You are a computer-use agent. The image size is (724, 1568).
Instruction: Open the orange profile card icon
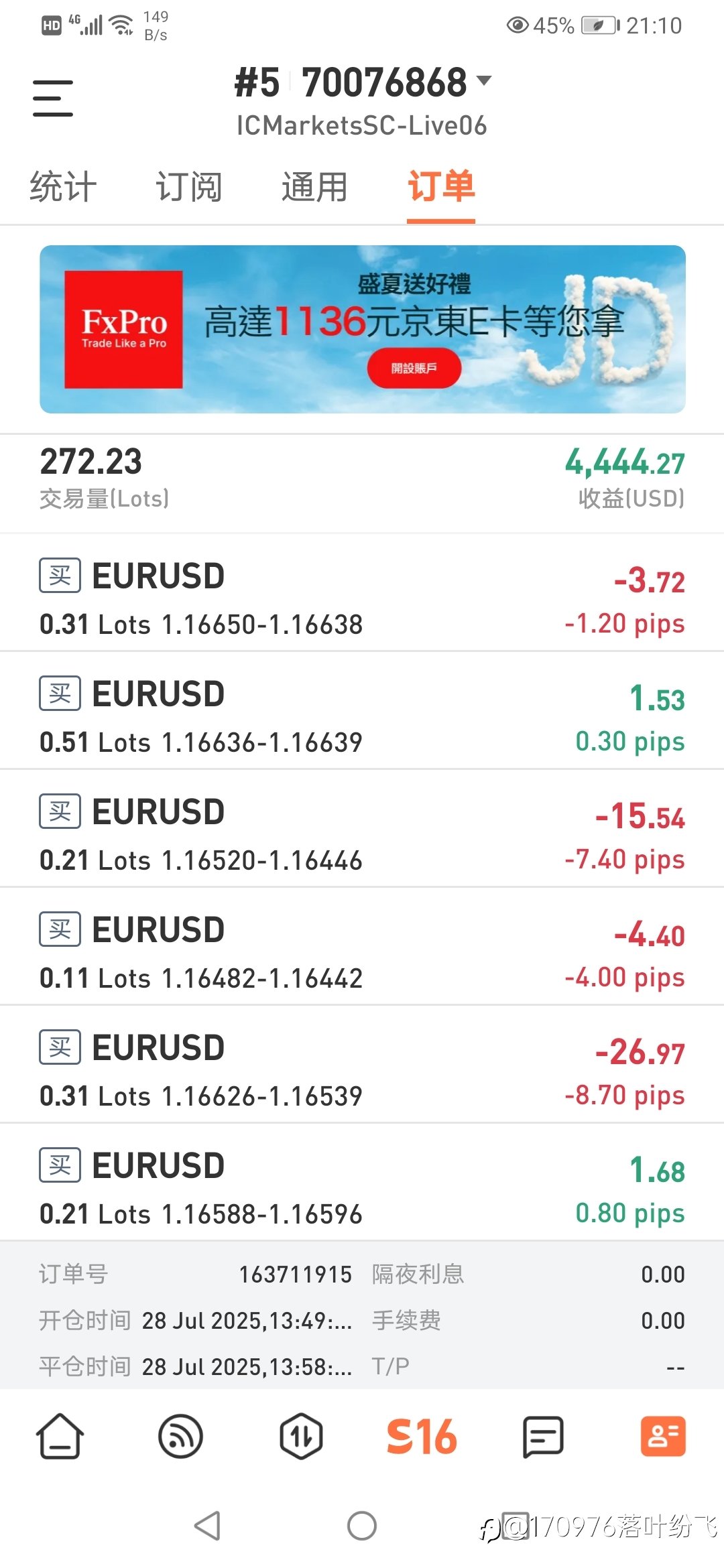tap(663, 1436)
